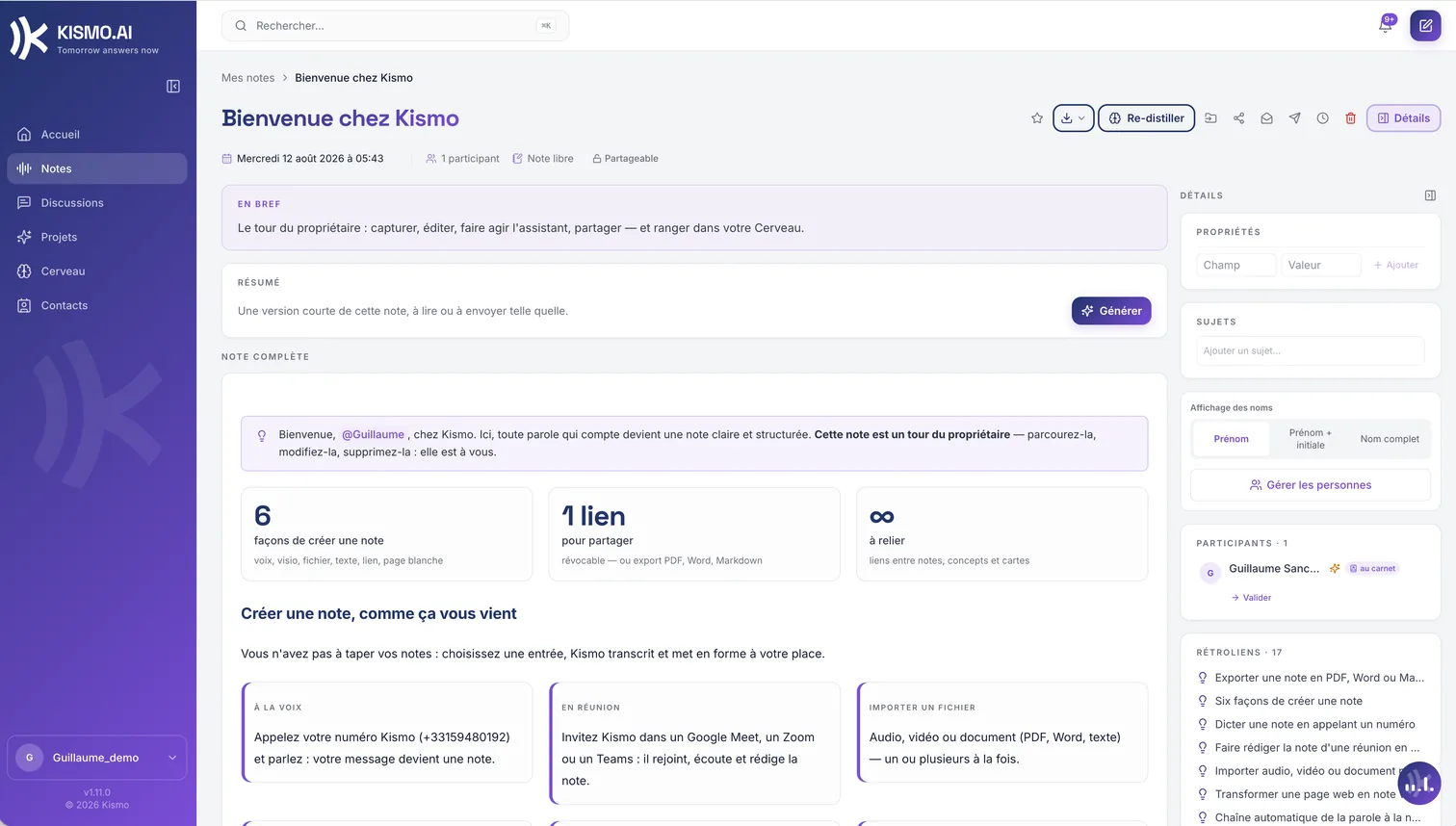Click the participants icon beside 1 participant

431,159
